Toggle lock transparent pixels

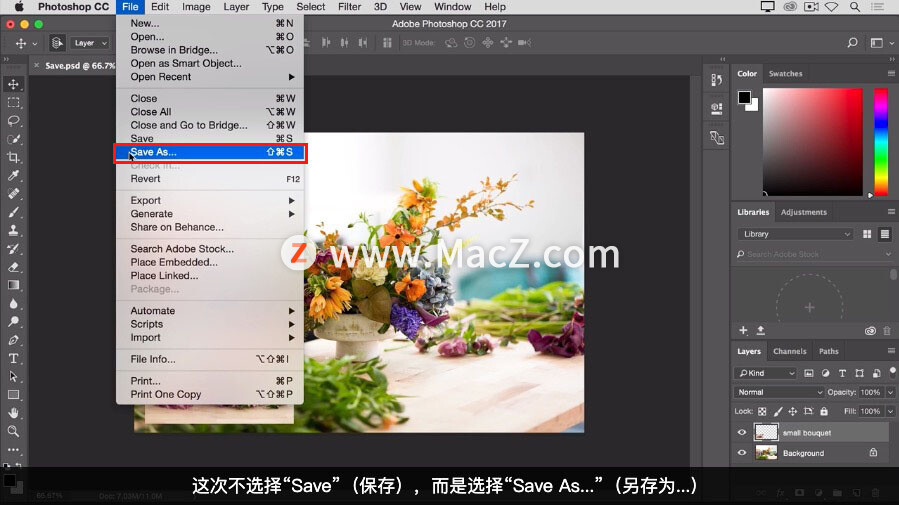point(762,412)
